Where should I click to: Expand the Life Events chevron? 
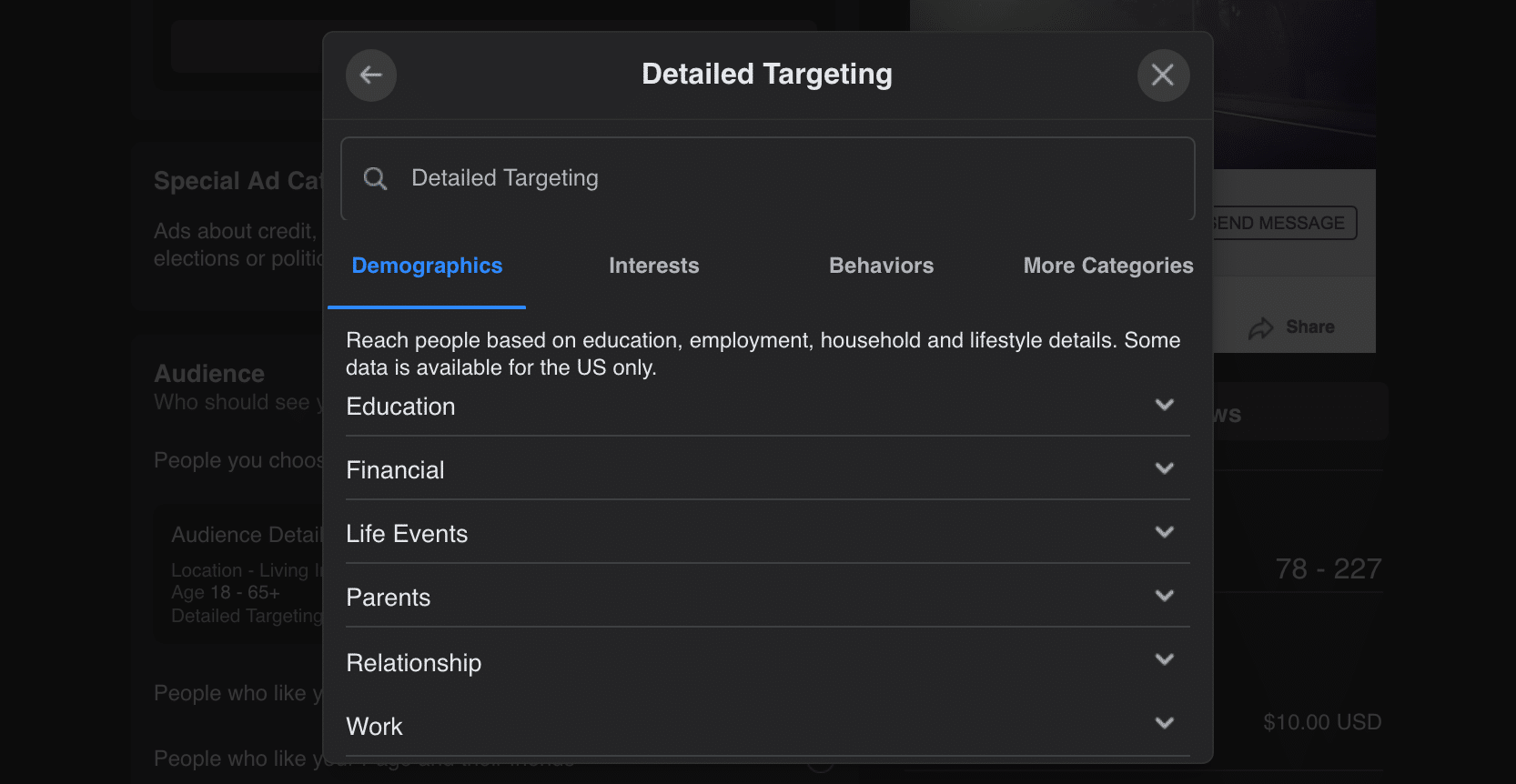pyautogui.click(x=1164, y=532)
